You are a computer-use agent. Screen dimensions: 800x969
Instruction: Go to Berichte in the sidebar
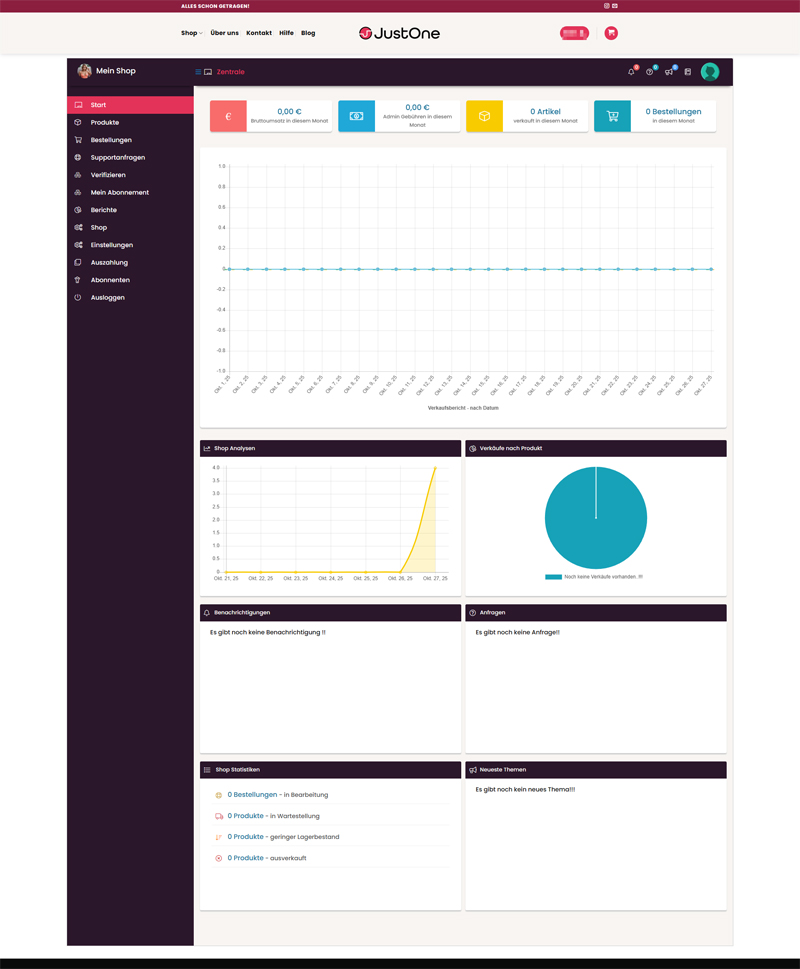(x=104, y=209)
